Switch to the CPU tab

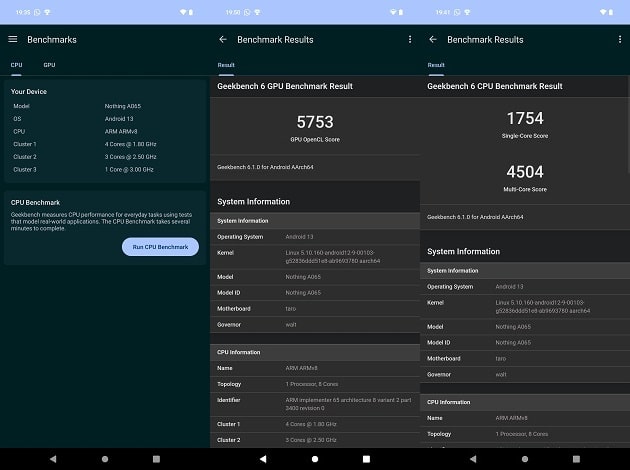[16, 65]
